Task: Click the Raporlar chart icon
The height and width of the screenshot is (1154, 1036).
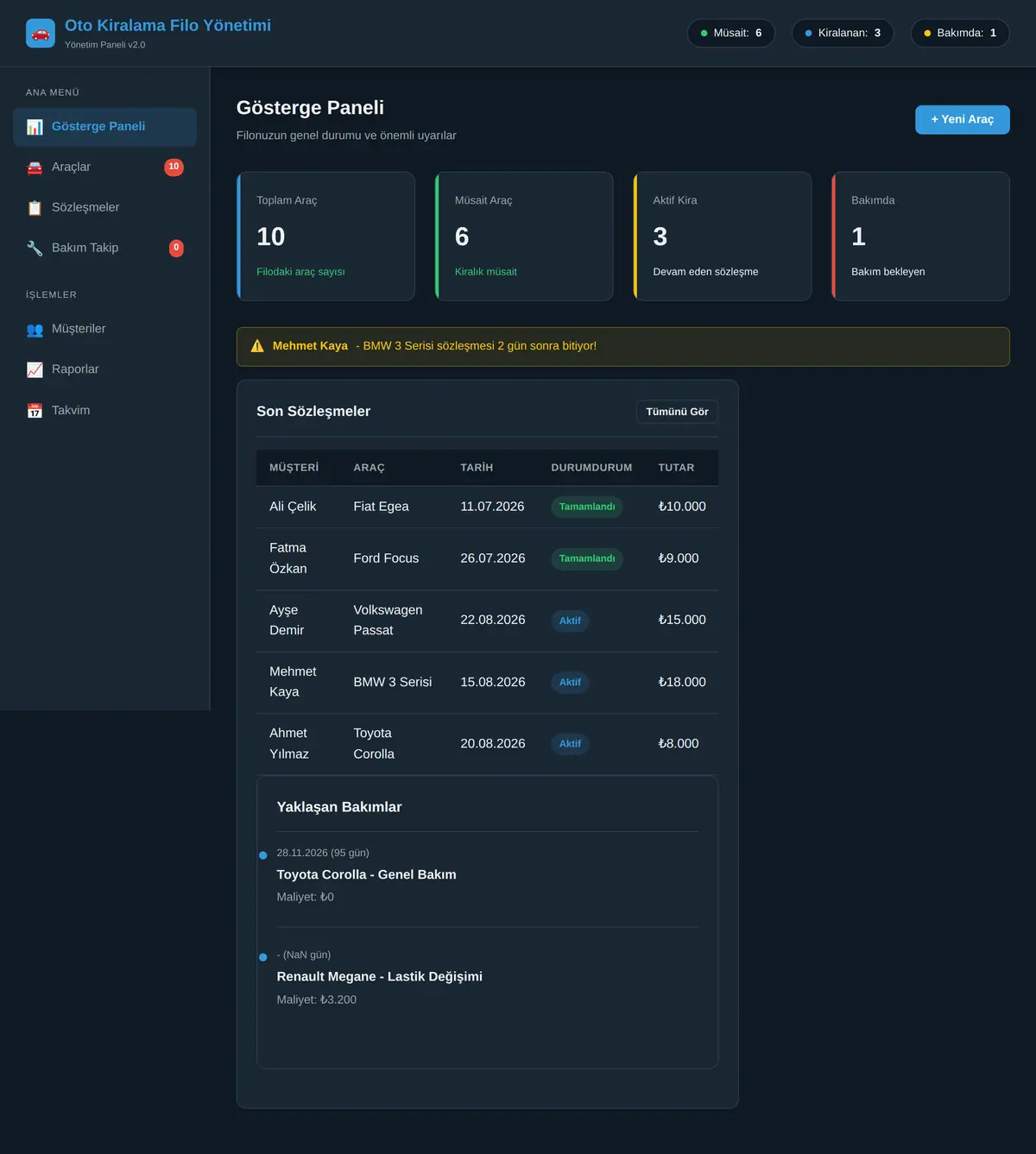Action: pos(35,370)
